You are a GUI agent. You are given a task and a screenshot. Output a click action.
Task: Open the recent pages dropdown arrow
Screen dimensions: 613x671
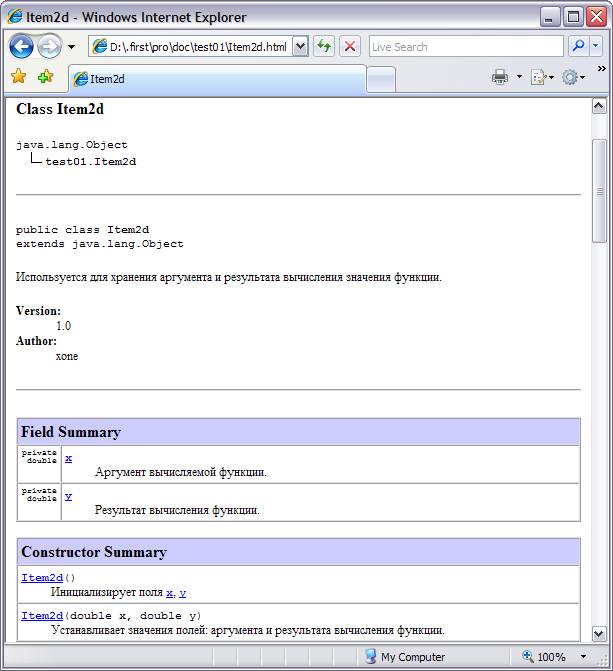click(x=71, y=47)
